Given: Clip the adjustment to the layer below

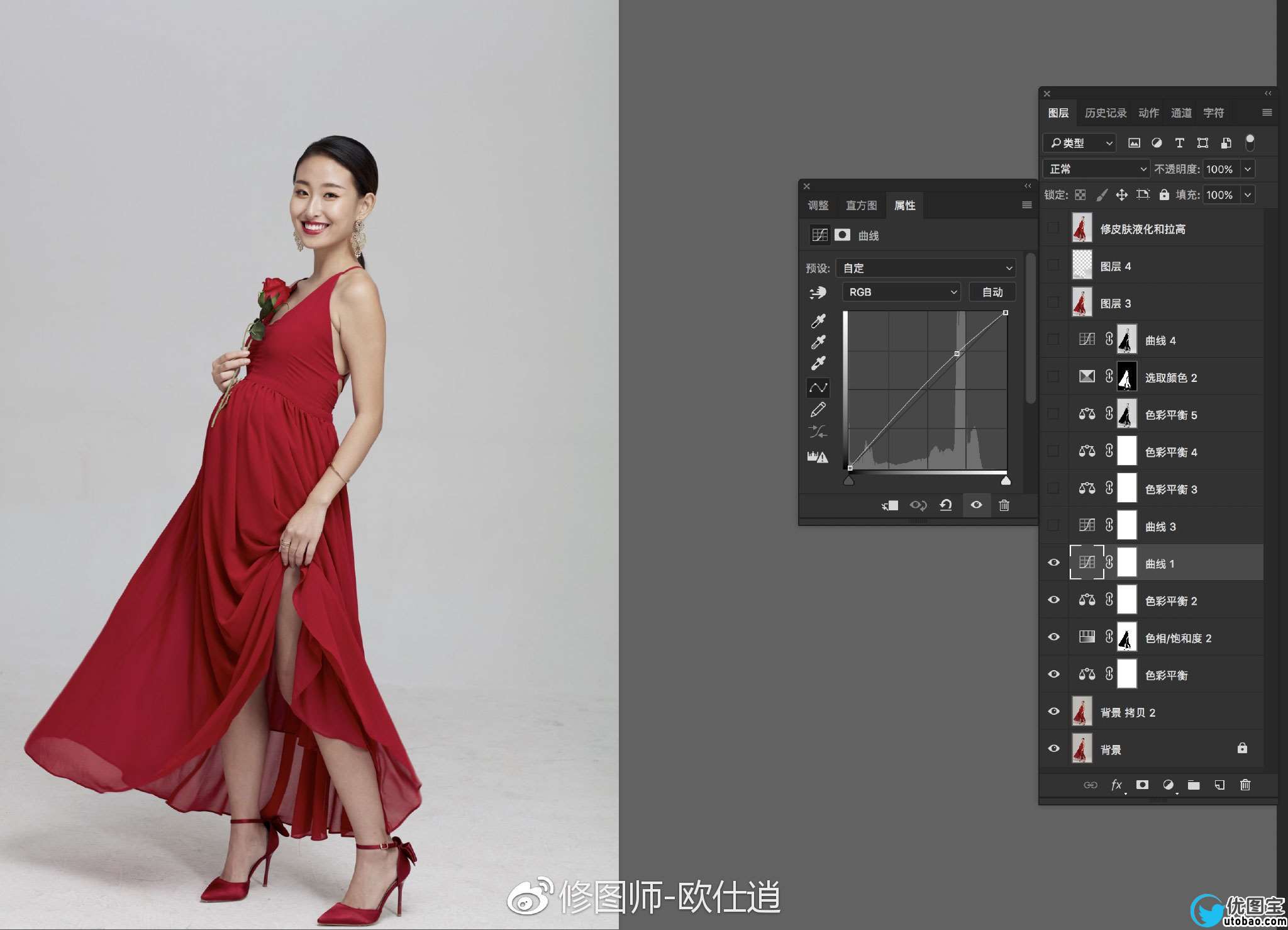Looking at the screenshot, I should 889,505.
